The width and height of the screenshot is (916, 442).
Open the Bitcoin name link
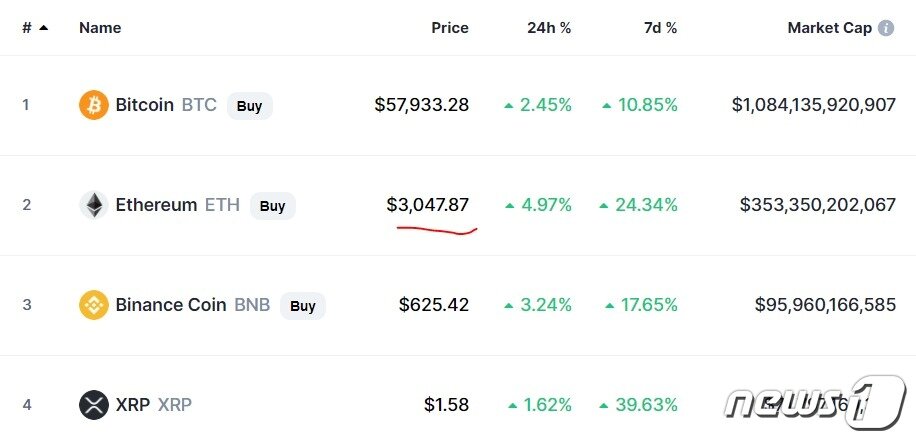tap(145, 105)
